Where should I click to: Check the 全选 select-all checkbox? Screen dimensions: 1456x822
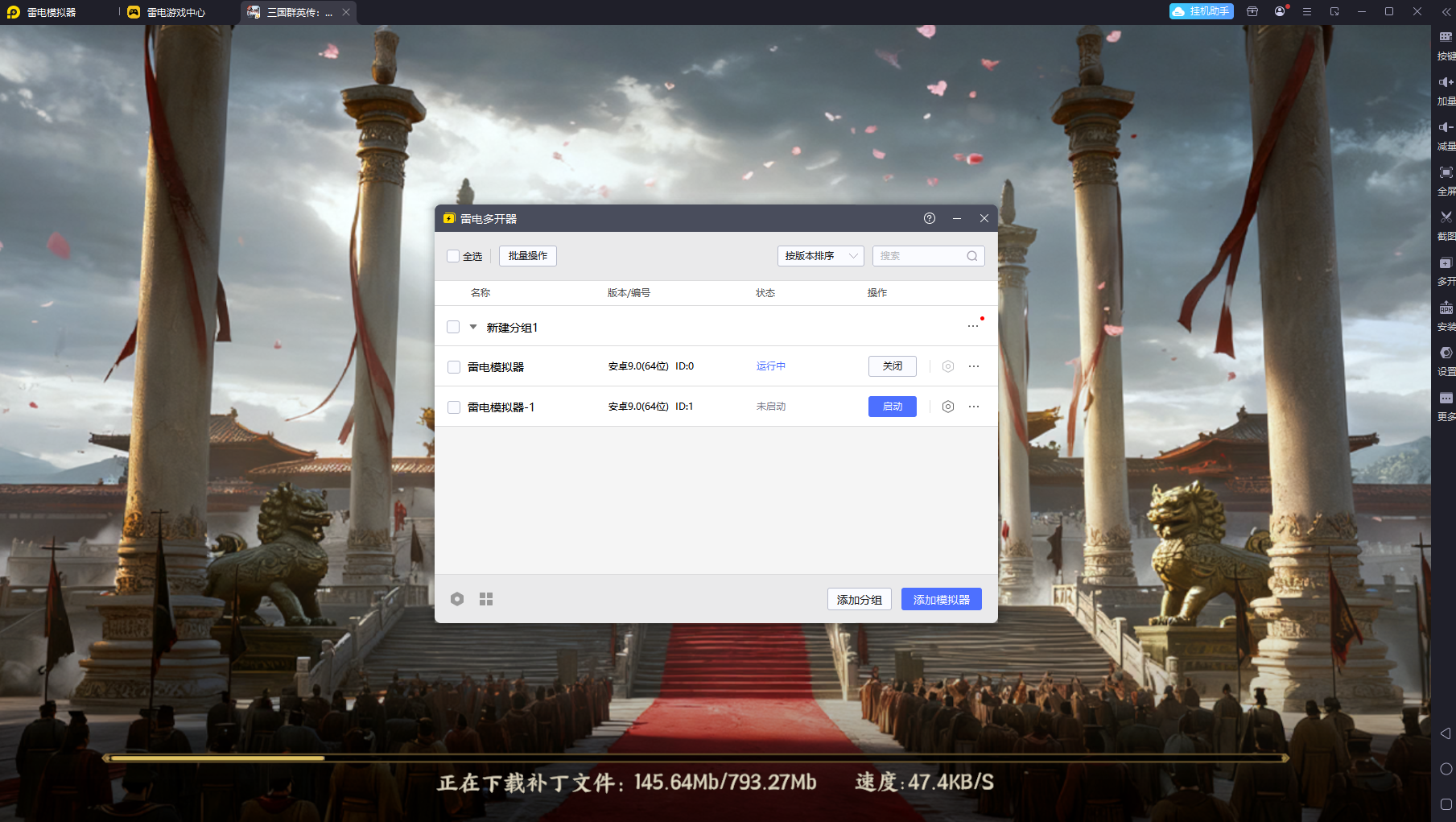[x=453, y=256]
